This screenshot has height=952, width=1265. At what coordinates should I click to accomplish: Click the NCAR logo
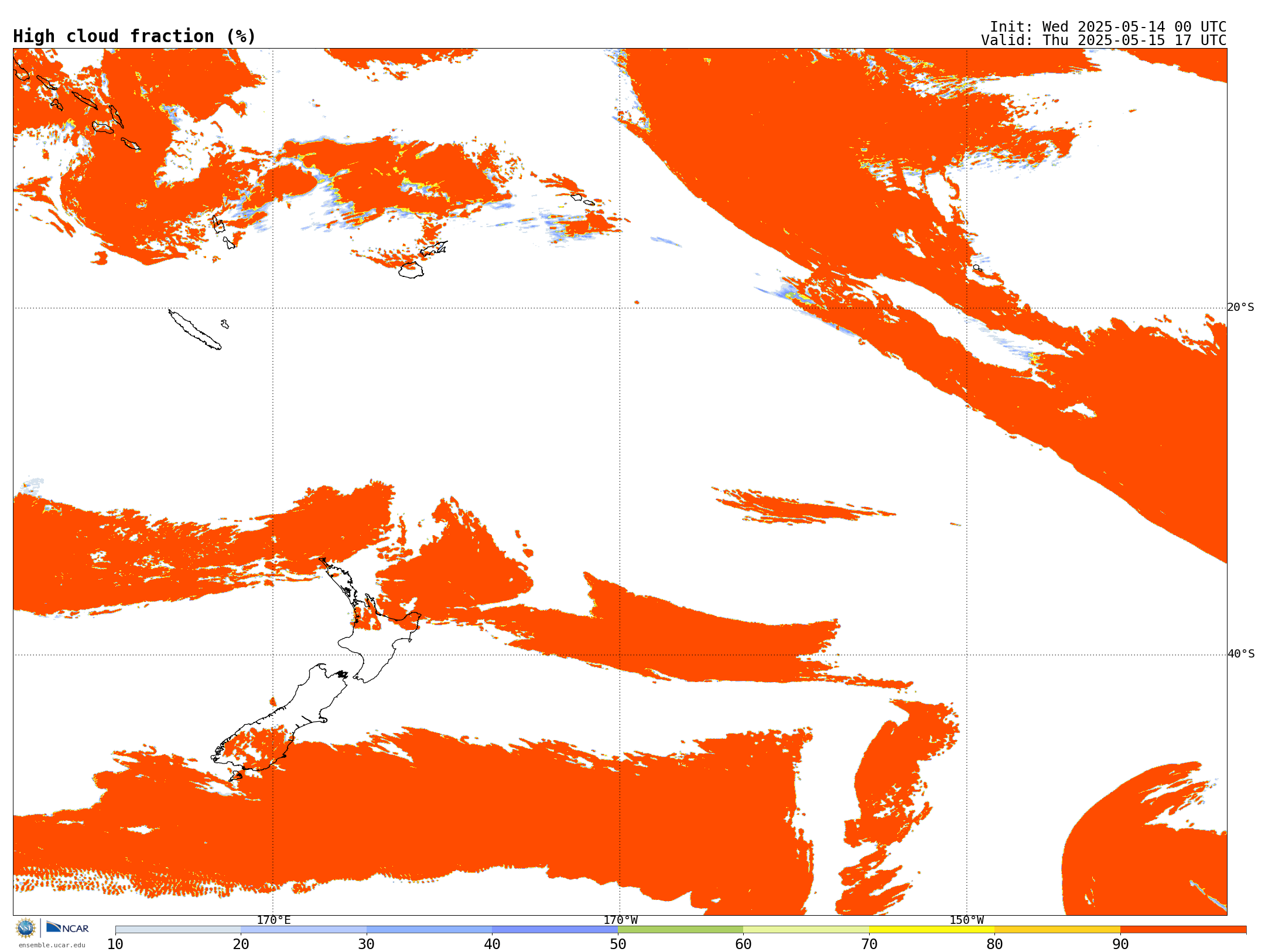click(67, 927)
